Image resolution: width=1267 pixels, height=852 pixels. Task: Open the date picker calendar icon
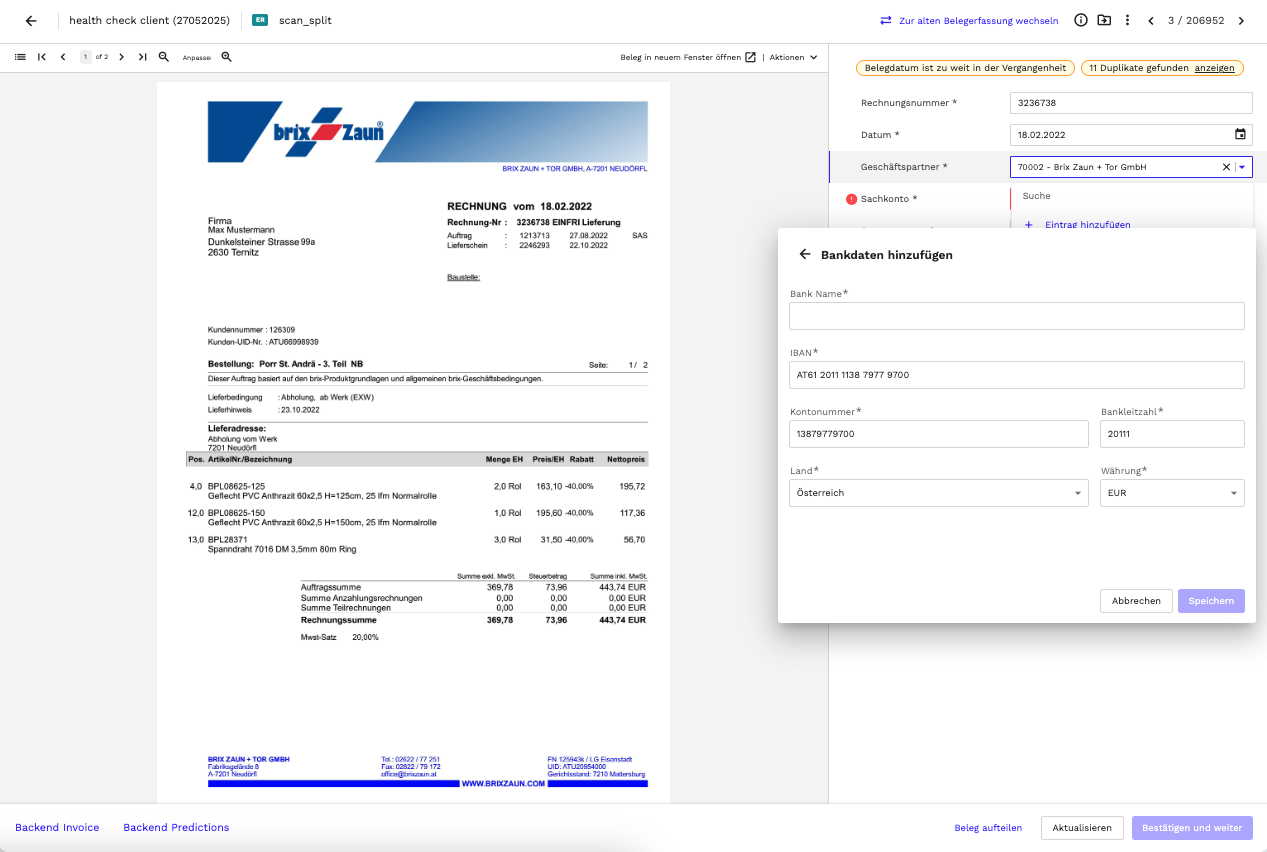[x=1240, y=134]
